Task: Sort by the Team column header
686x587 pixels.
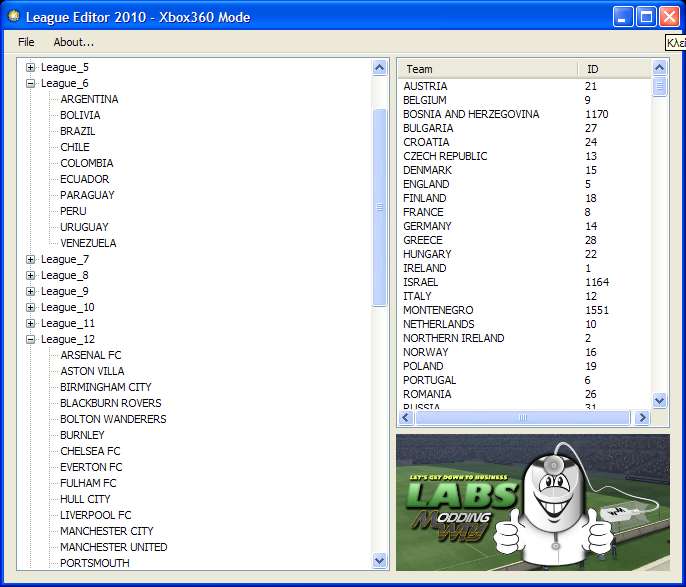Action: (488, 69)
